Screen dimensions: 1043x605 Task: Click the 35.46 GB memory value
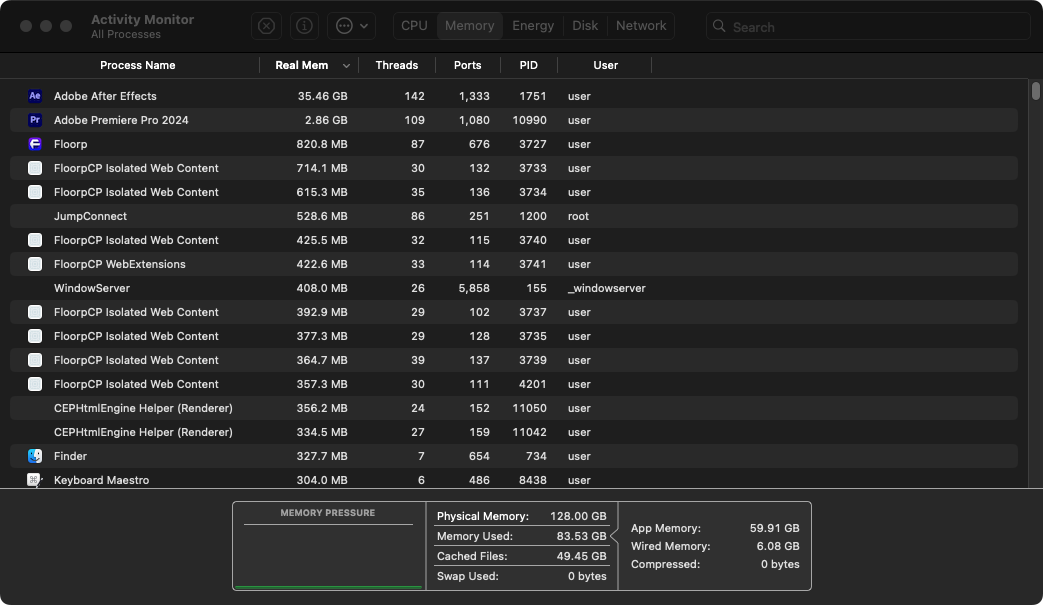point(323,96)
